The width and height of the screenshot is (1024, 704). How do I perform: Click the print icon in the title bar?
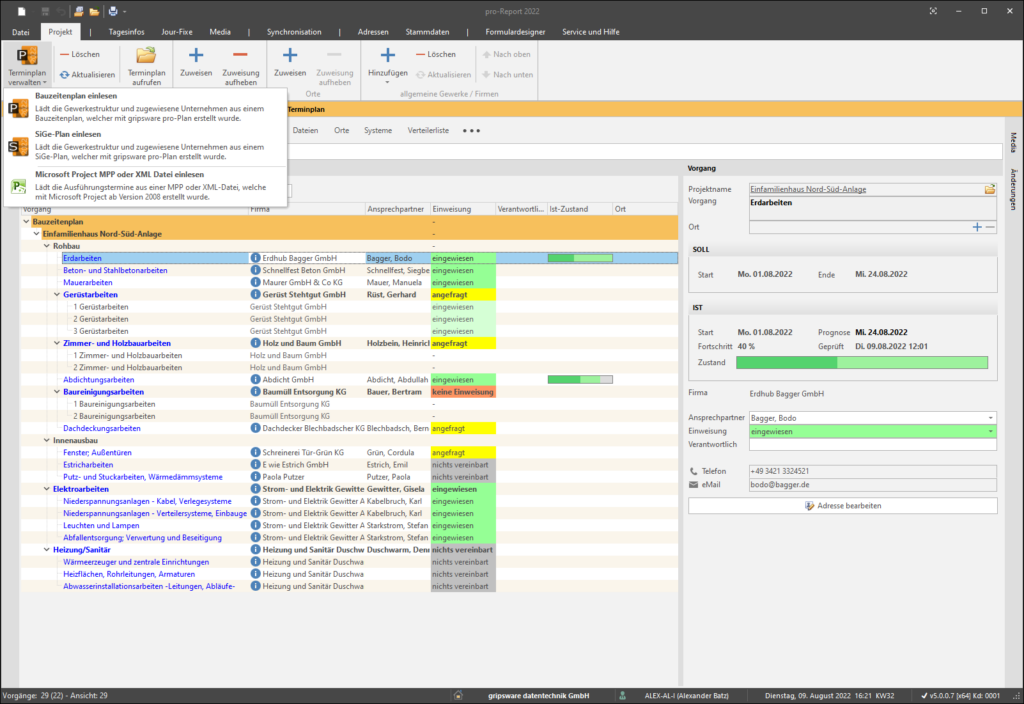tap(113, 11)
